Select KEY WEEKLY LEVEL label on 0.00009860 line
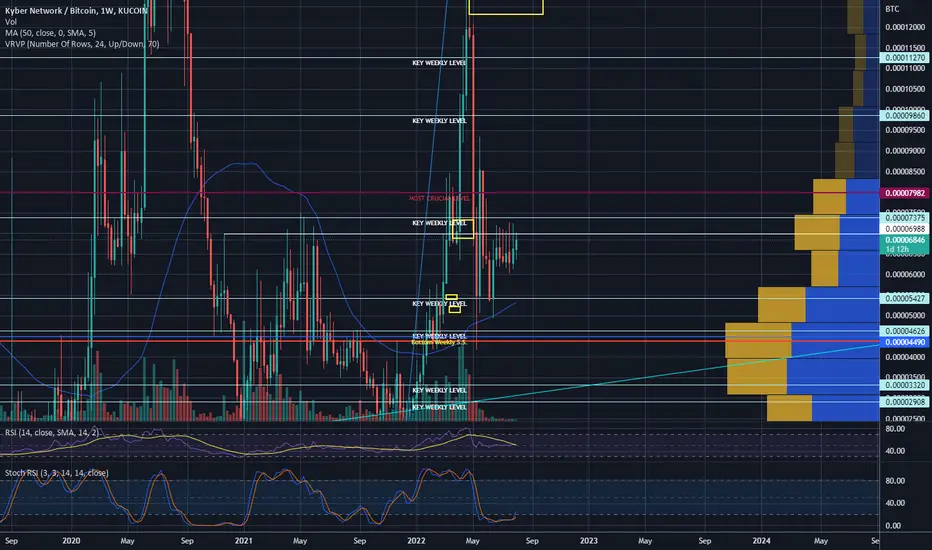932x550 pixels. click(x=439, y=121)
